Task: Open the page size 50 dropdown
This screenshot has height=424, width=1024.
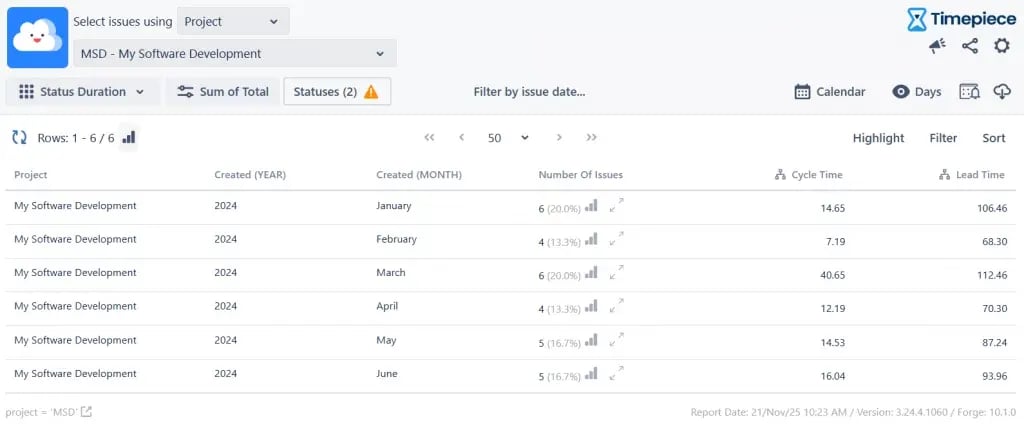Action: click(x=507, y=138)
